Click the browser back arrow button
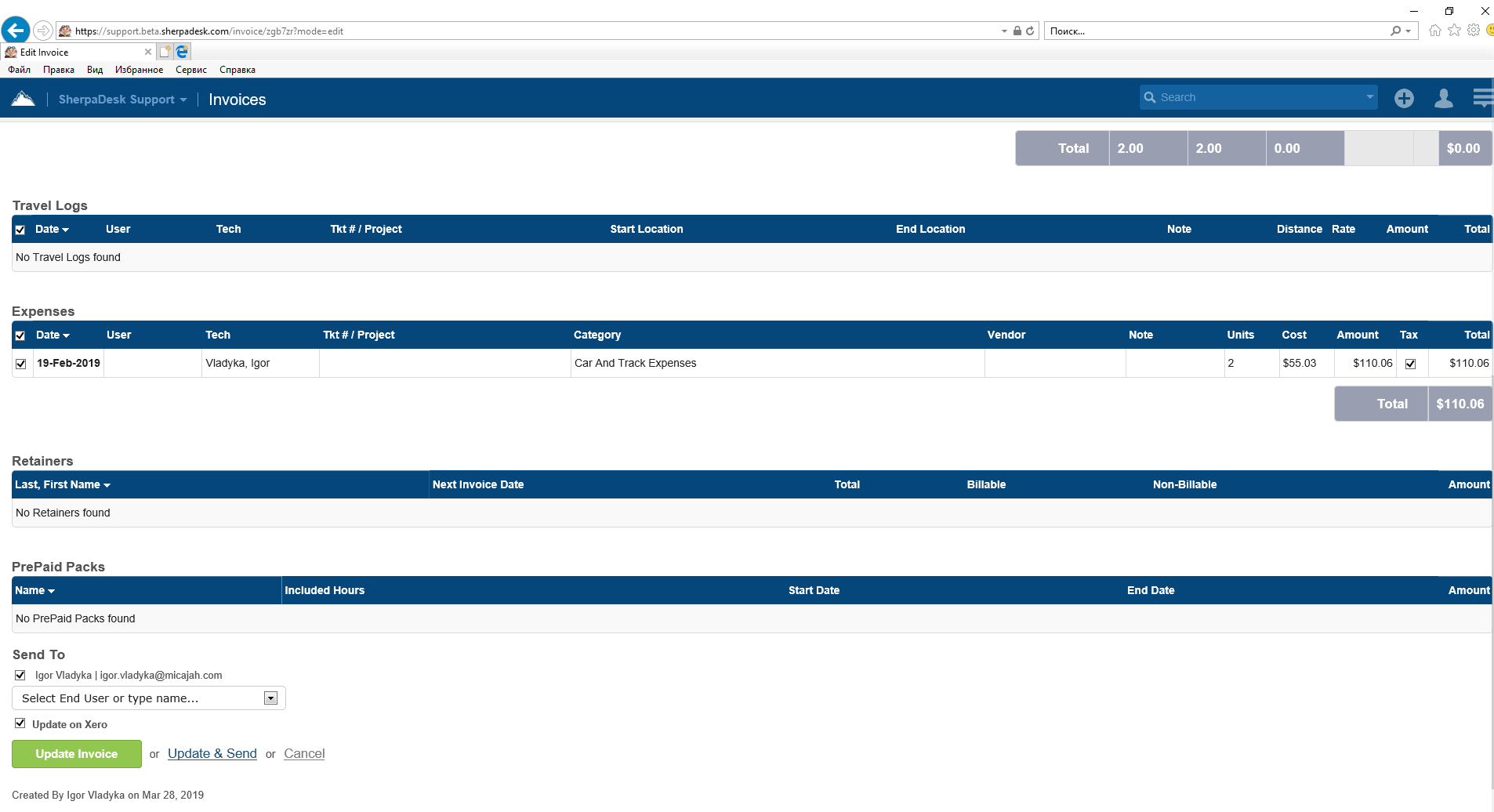Image resolution: width=1494 pixels, height=812 pixels. [16, 31]
